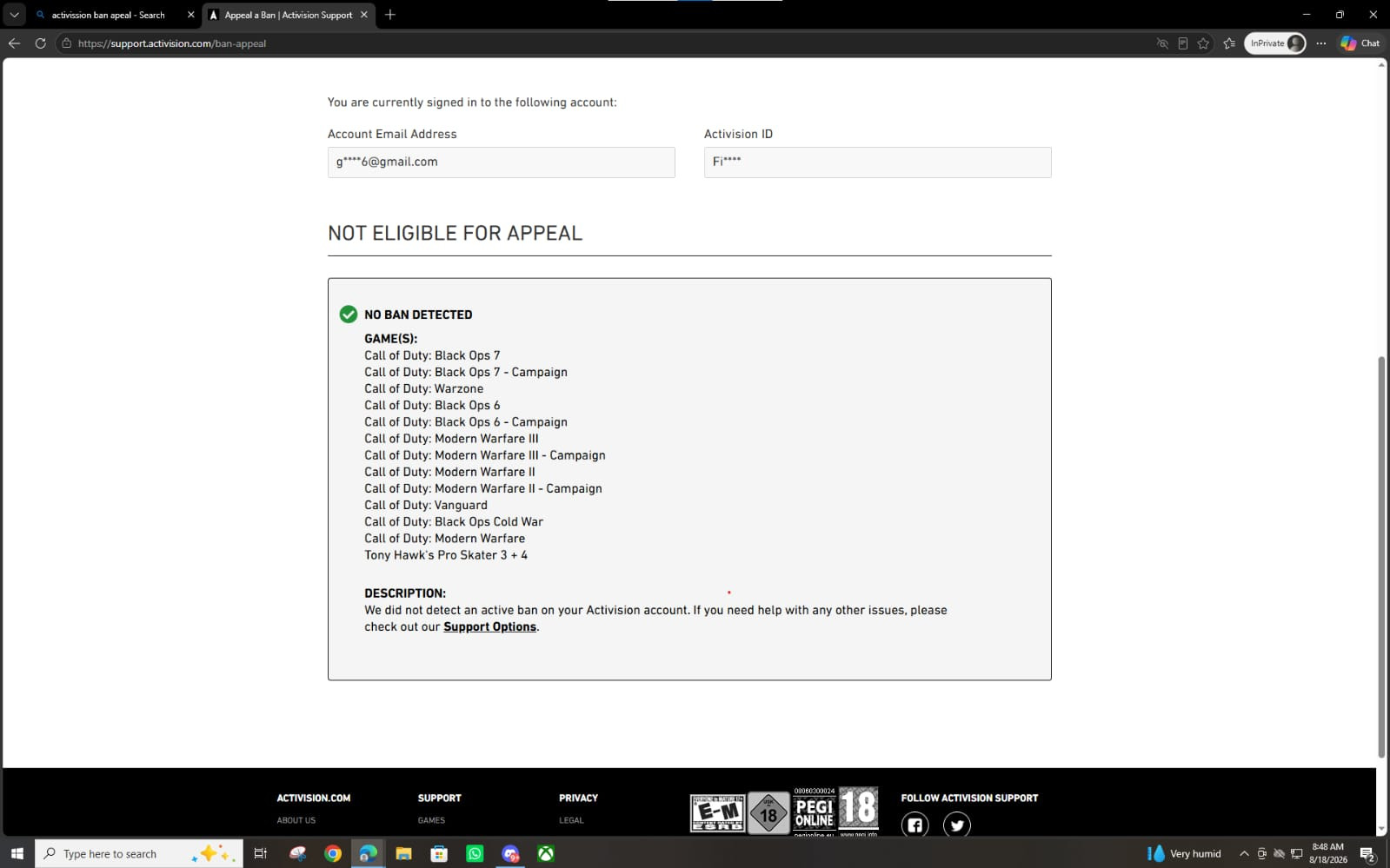The height and width of the screenshot is (868, 1390).
Task: Click the address bar URL
Action: click(172, 43)
